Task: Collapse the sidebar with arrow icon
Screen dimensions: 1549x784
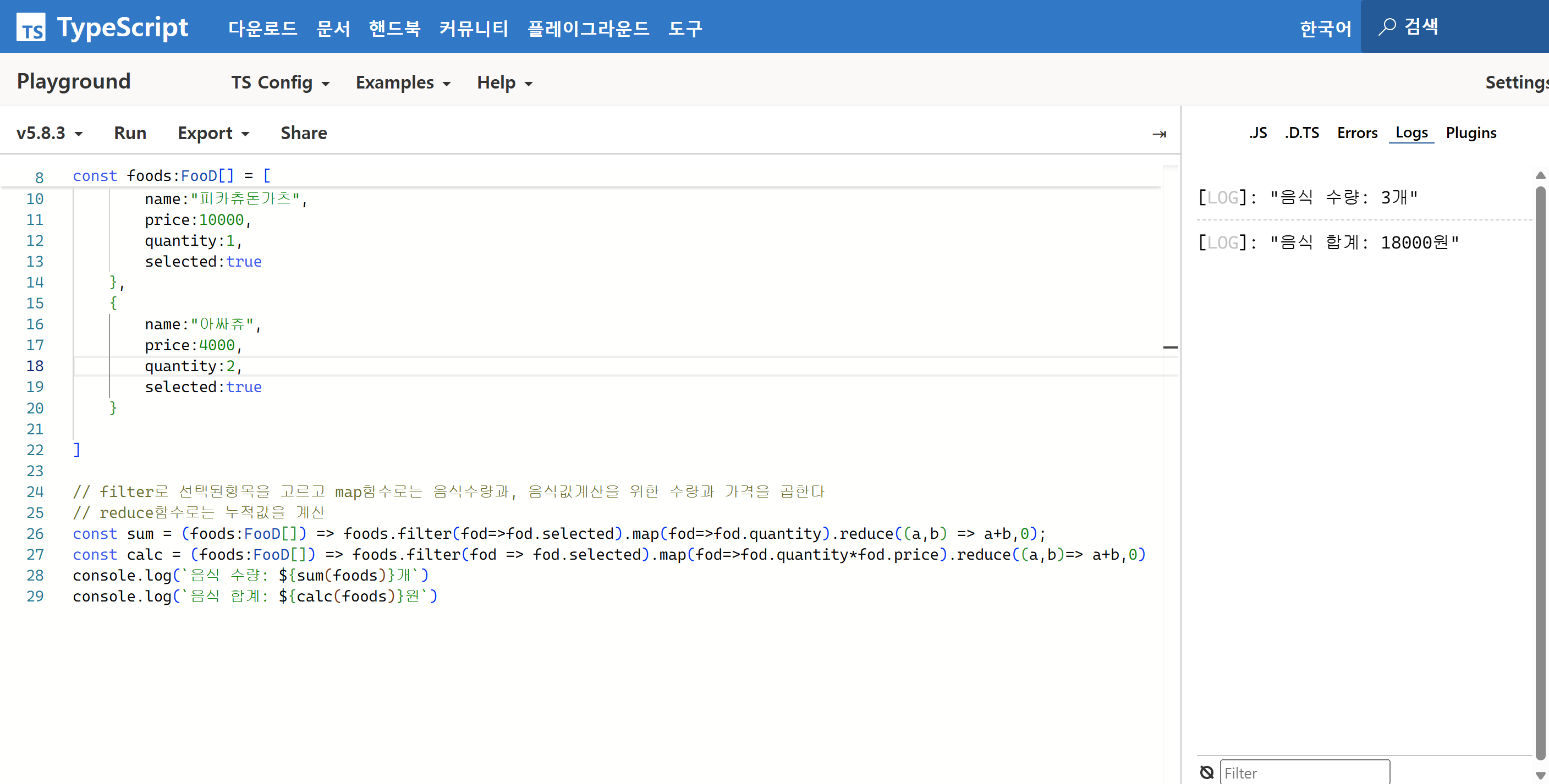Action: click(x=1159, y=134)
